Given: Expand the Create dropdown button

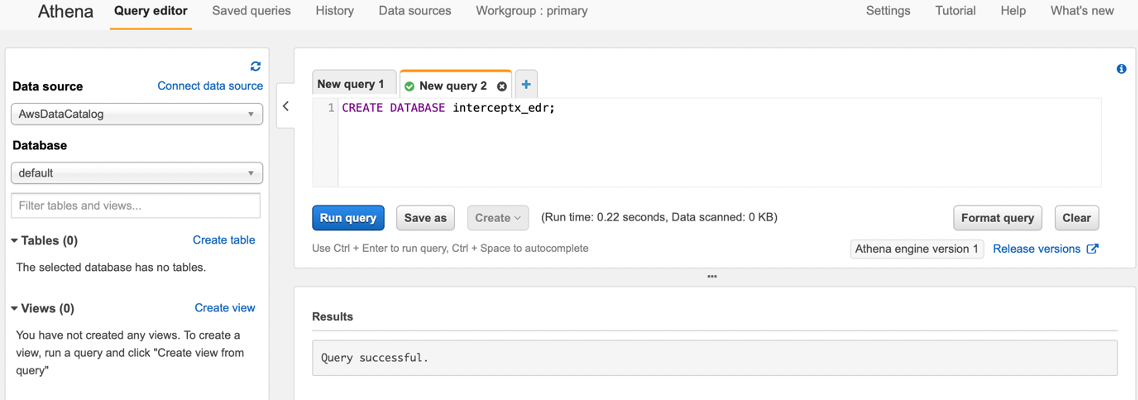Looking at the screenshot, I should pyautogui.click(x=498, y=218).
